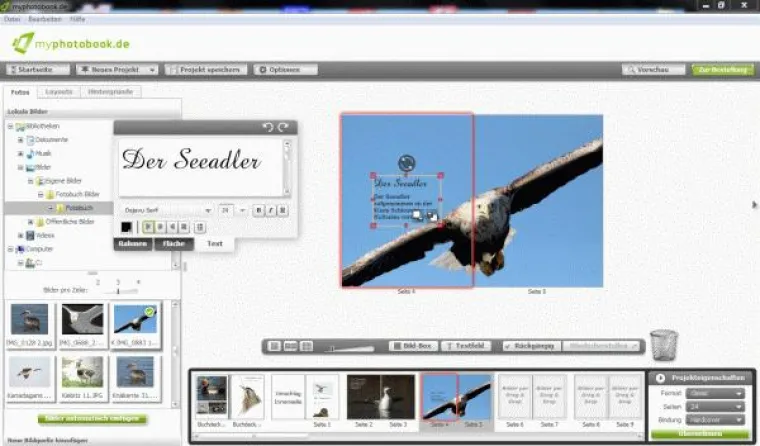Enable left text alignment

(147, 227)
